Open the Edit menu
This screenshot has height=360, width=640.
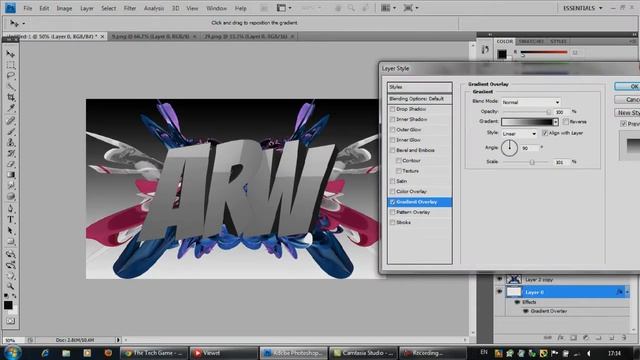click(44, 8)
